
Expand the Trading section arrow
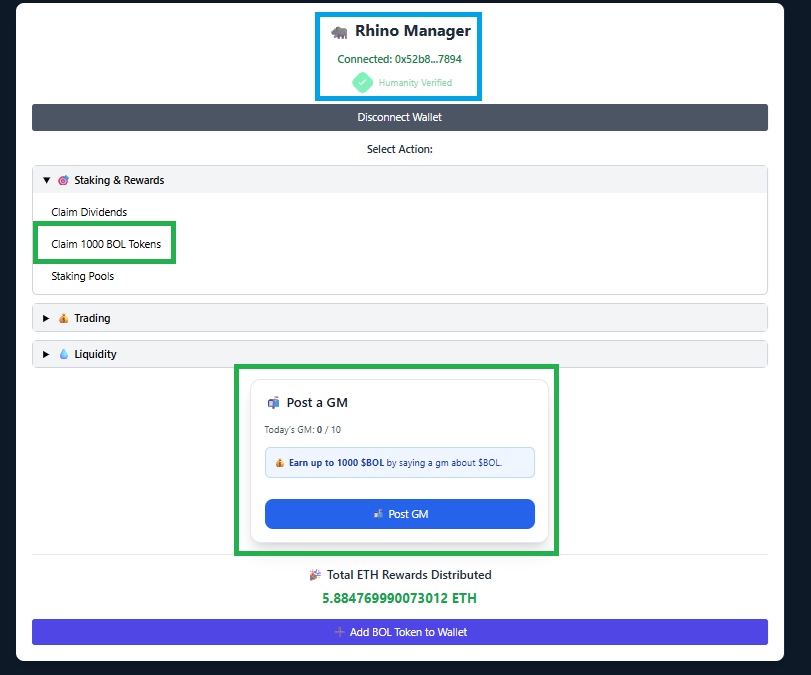[46, 318]
